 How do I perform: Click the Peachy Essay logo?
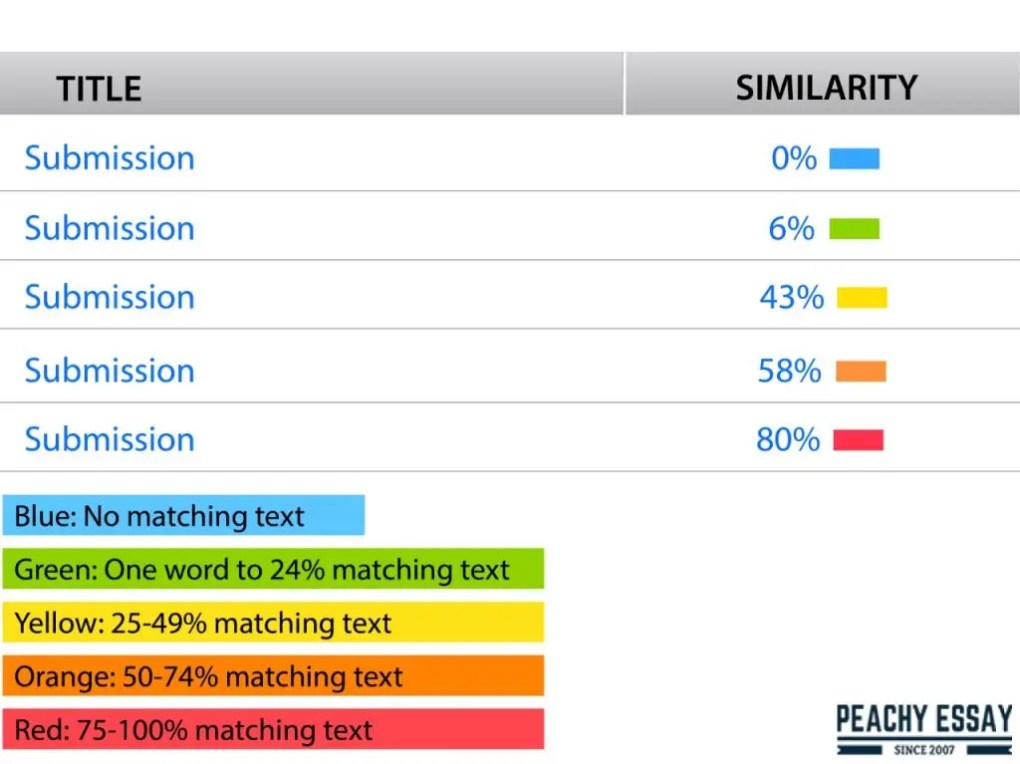923,729
